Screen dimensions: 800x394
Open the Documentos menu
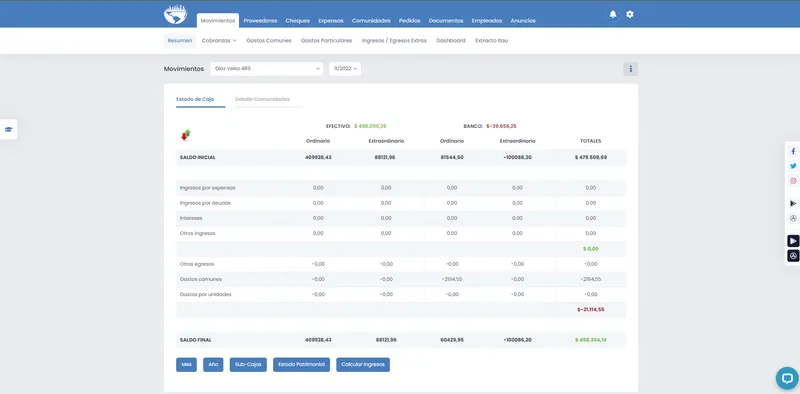point(446,21)
